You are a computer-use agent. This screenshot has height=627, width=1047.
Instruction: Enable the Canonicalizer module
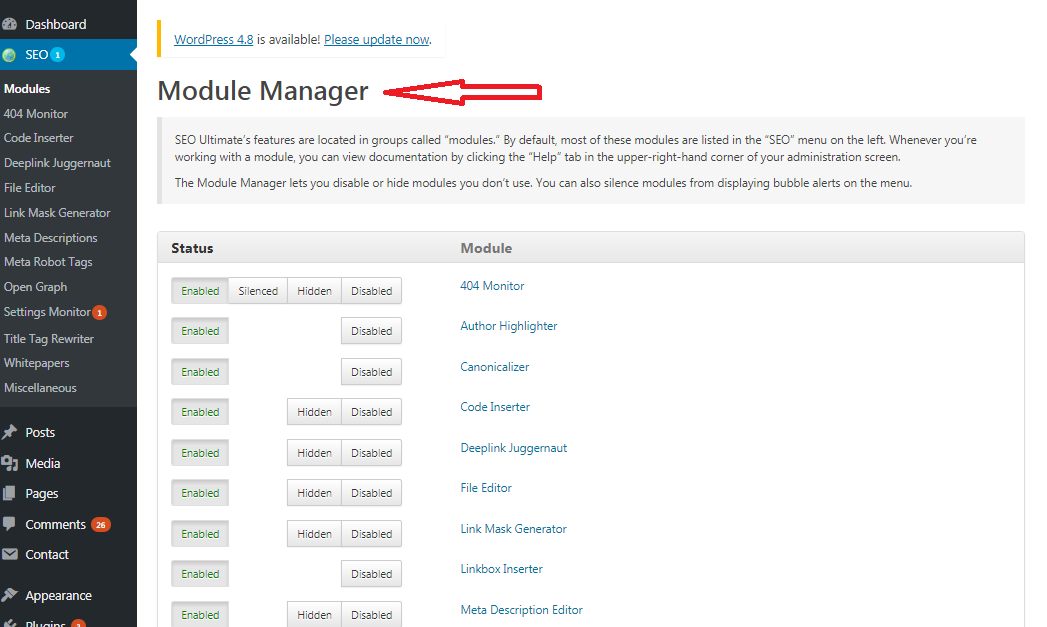(x=200, y=372)
